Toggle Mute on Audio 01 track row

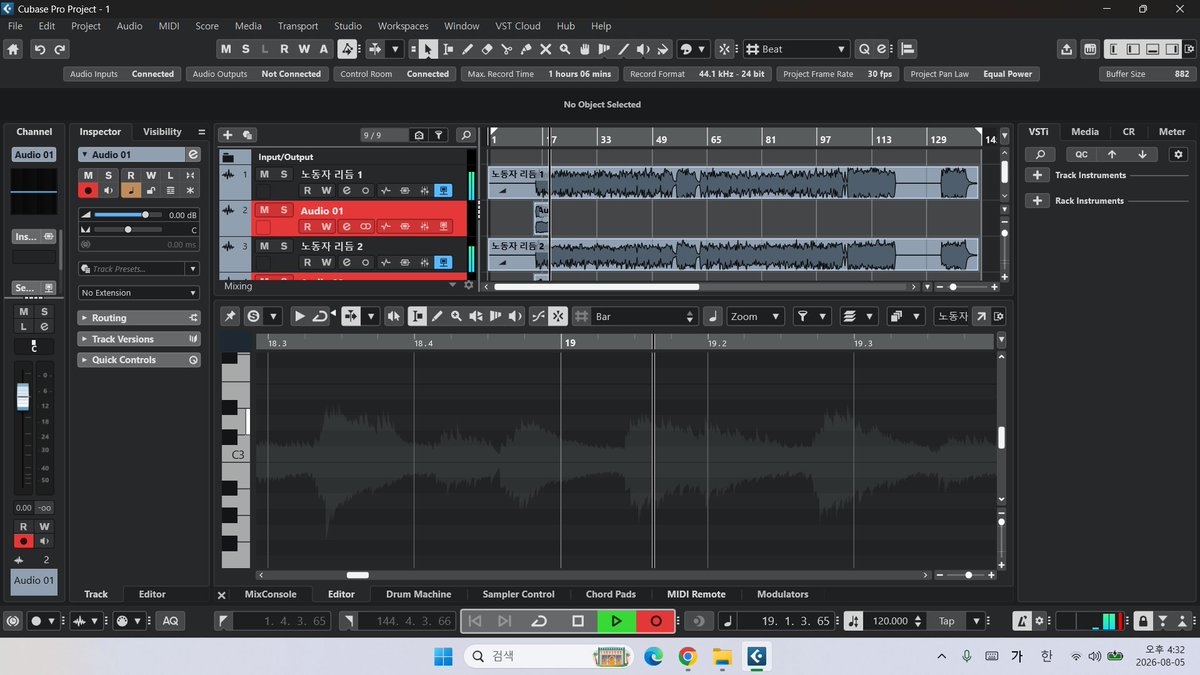click(x=264, y=210)
